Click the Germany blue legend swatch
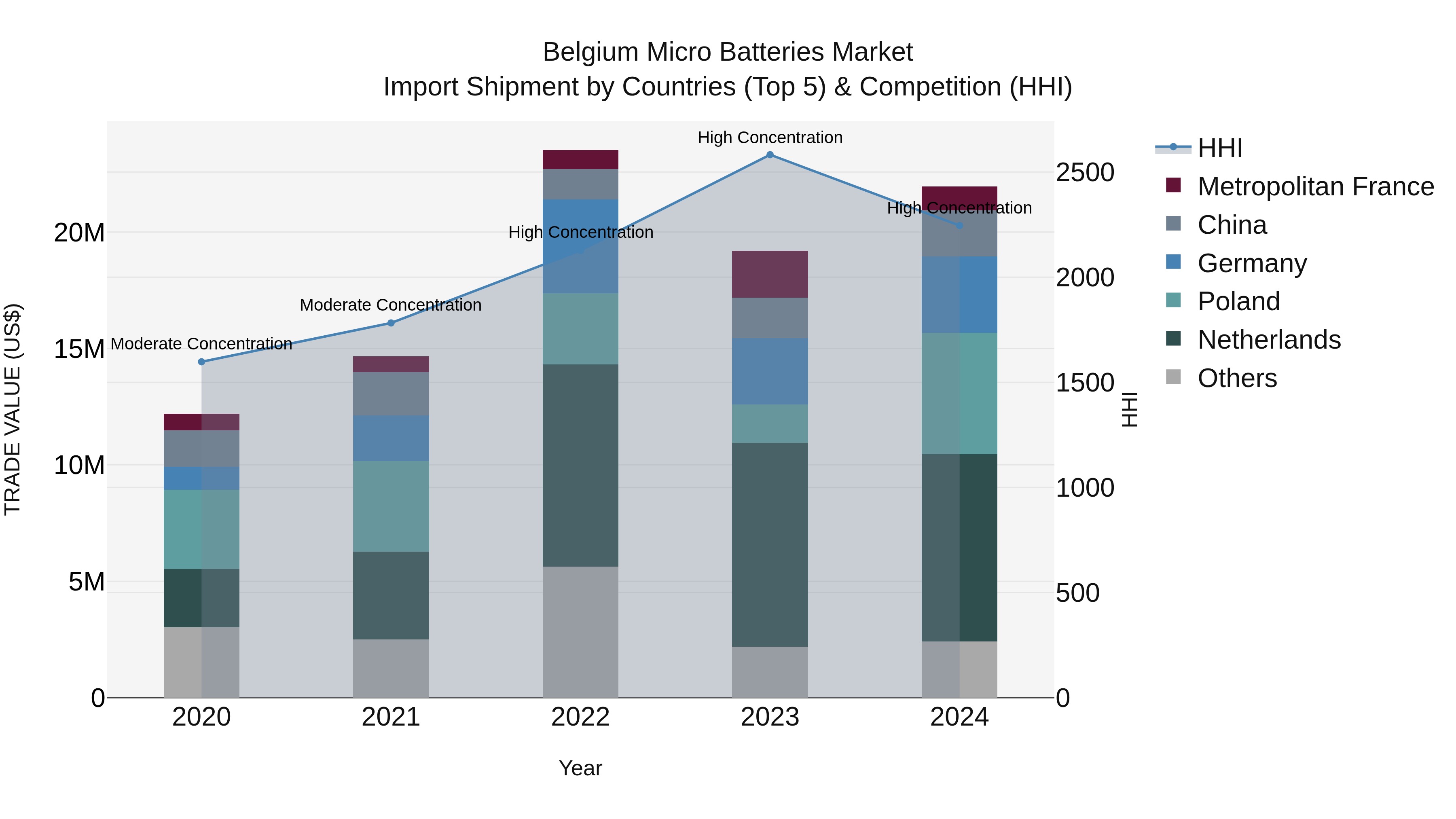This screenshot has width=1456, height=819. click(x=1173, y=262)
